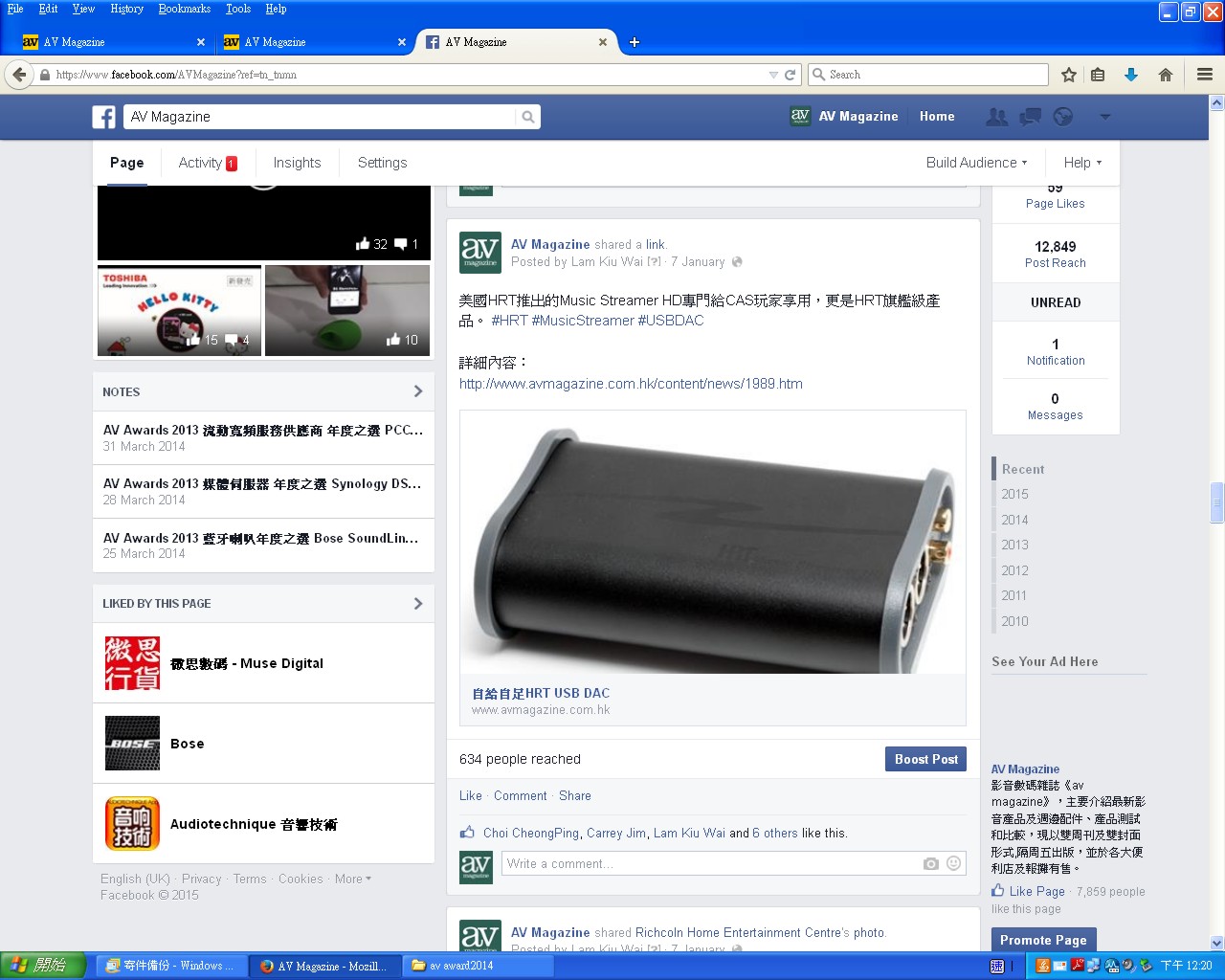Open Audiotechnique page logo
Viewport: 1225px width, 980px height.
[x=132, y=824]
